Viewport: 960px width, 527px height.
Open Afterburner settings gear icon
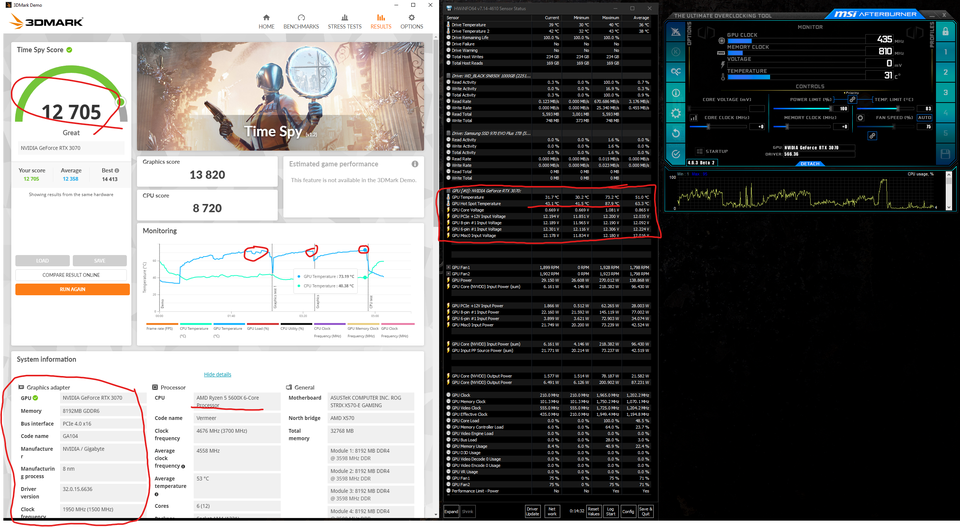click(x=676, y=113)
